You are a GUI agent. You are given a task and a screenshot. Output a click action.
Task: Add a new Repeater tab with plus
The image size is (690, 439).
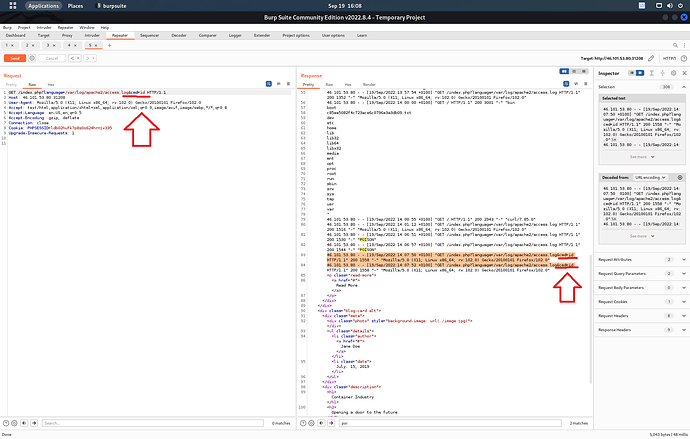coord(110,45)
